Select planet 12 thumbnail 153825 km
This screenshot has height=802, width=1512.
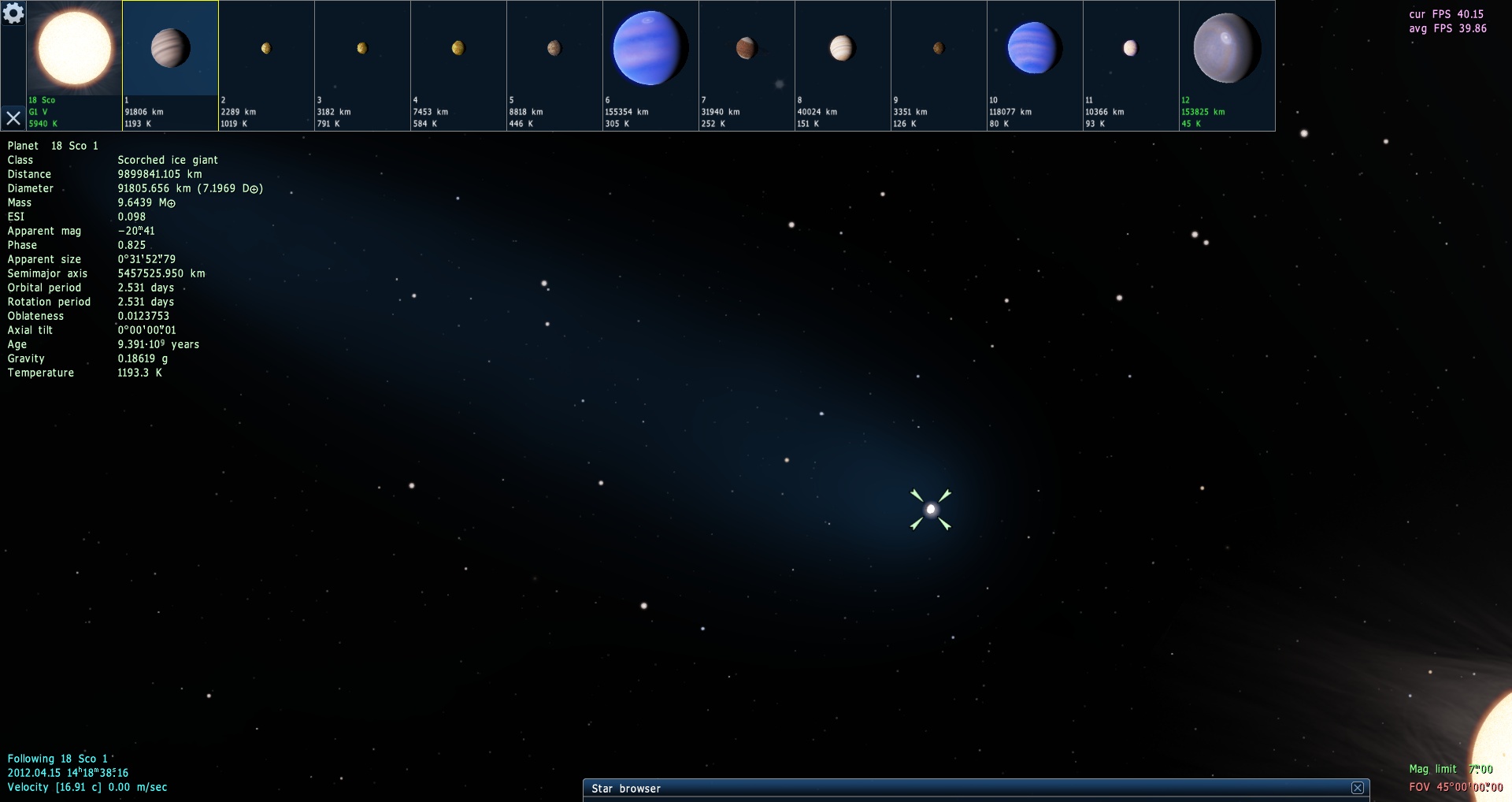click(x=1227, y=65)
